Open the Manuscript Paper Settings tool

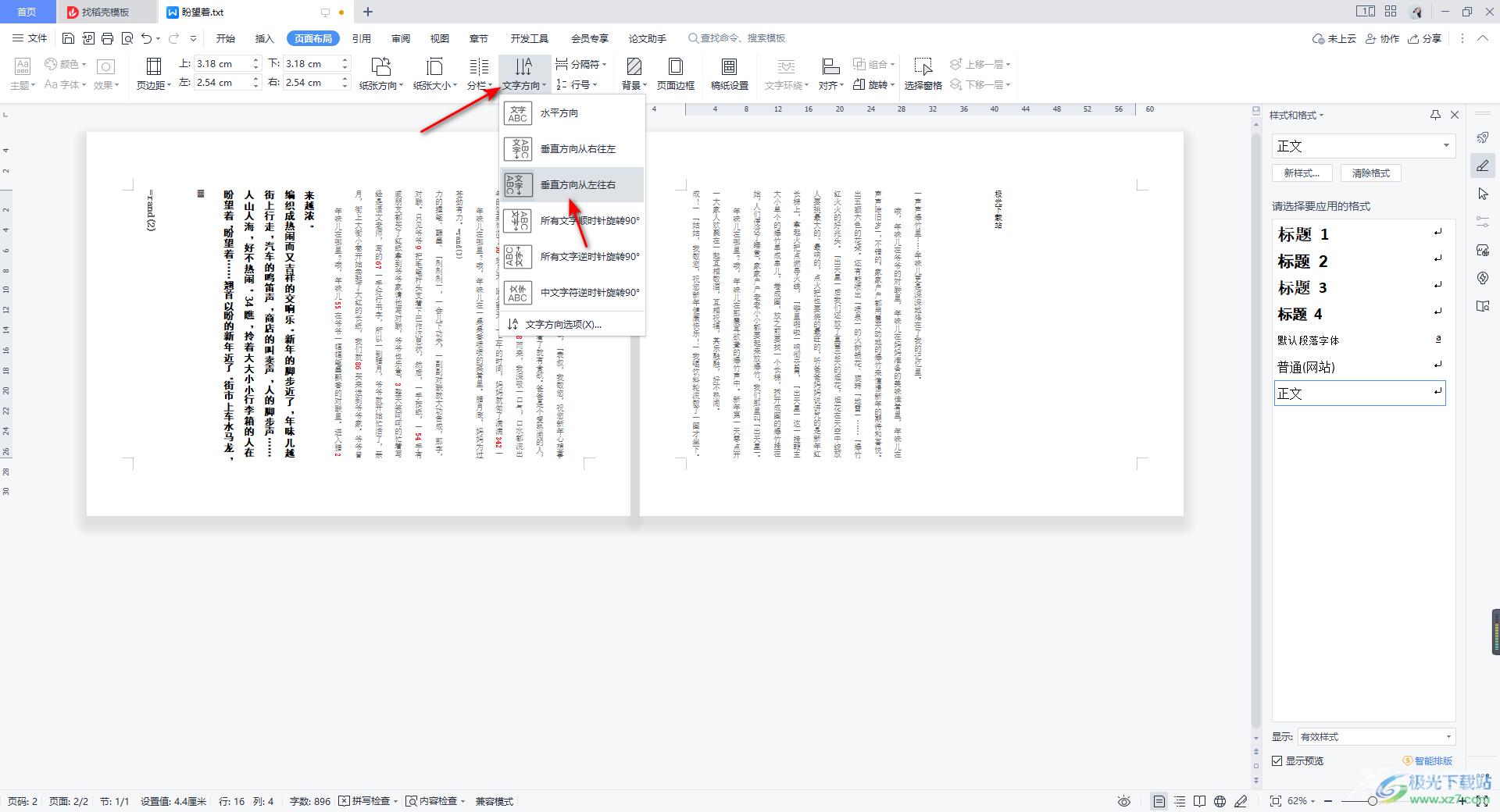pos(729,74)
